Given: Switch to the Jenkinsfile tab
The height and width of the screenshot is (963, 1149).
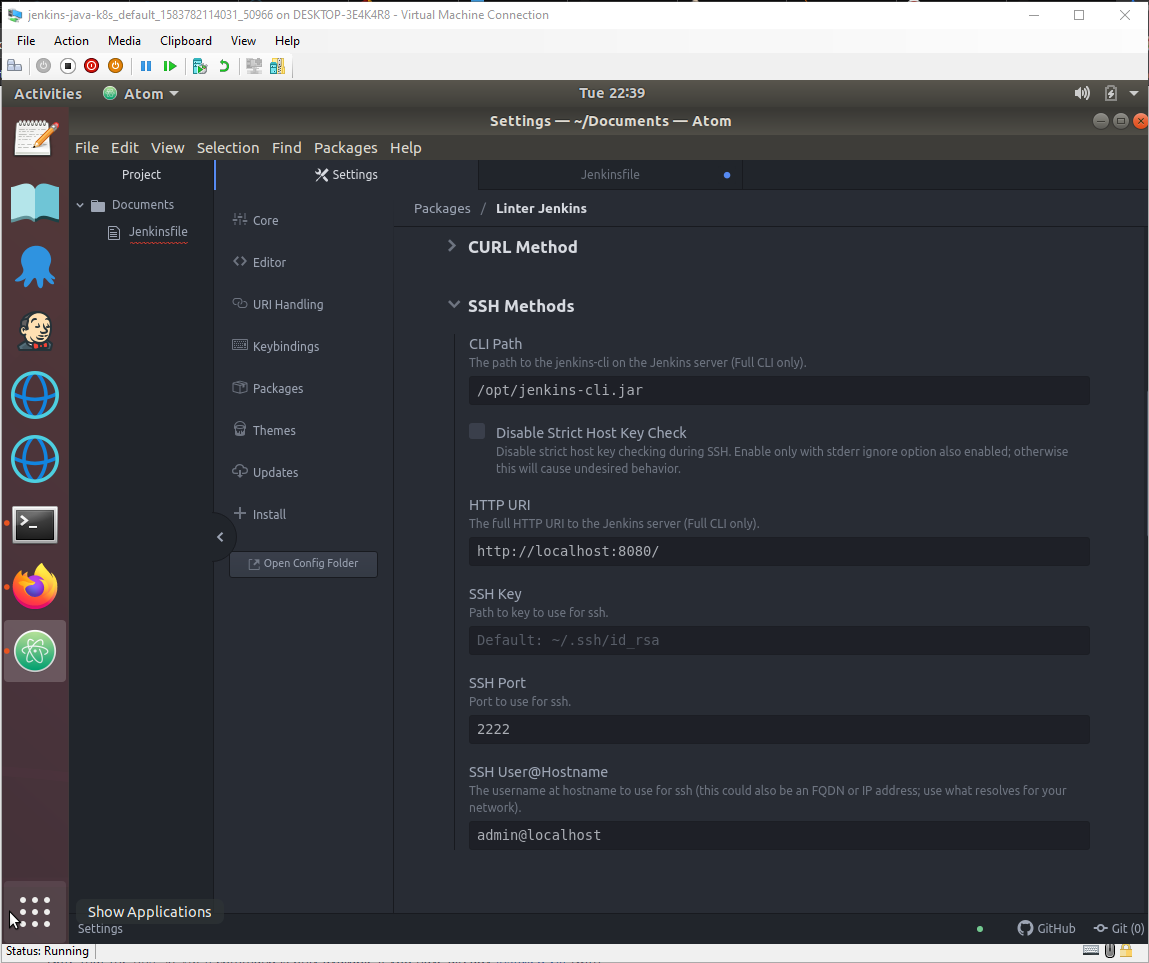Looking at the screenshot, I should pos(610,175).
